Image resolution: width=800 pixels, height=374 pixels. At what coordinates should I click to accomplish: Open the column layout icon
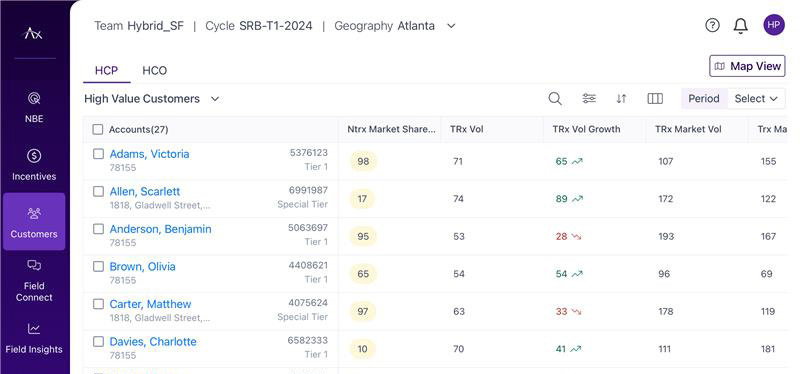point(655,98)
